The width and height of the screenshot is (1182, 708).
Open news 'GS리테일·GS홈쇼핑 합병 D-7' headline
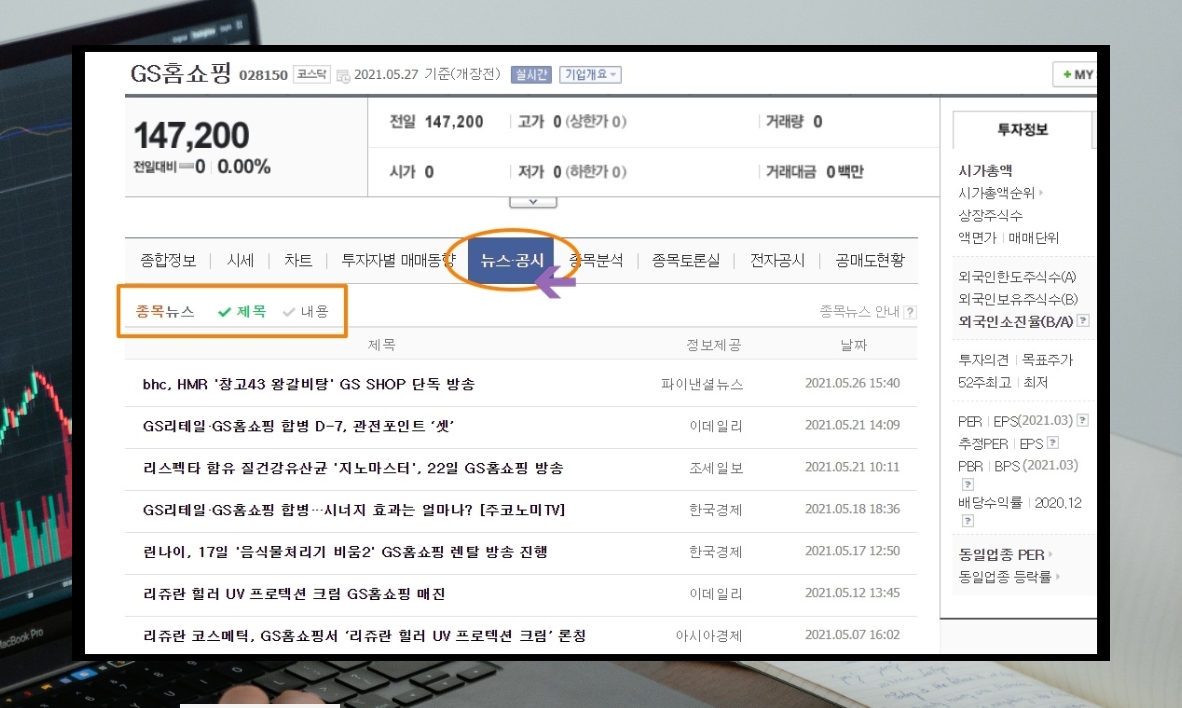pyautogui.click(x=299, y=426)
